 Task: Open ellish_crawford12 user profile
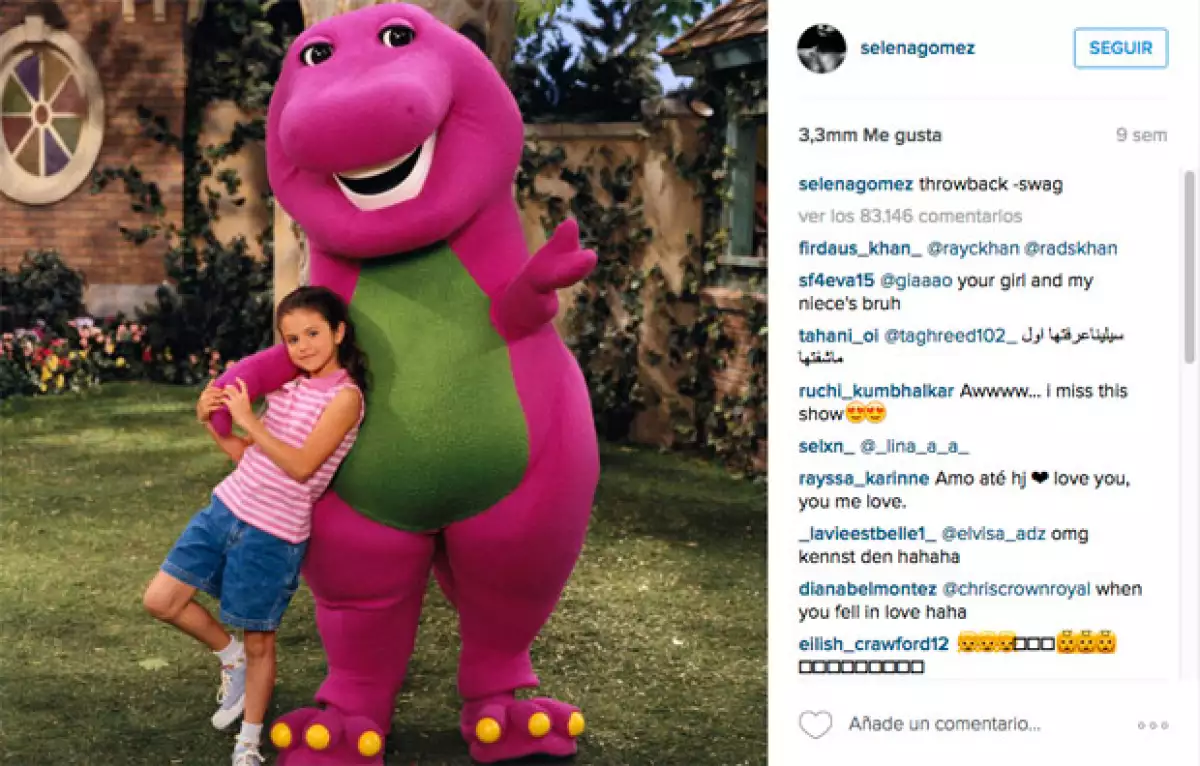coord(875,643)
